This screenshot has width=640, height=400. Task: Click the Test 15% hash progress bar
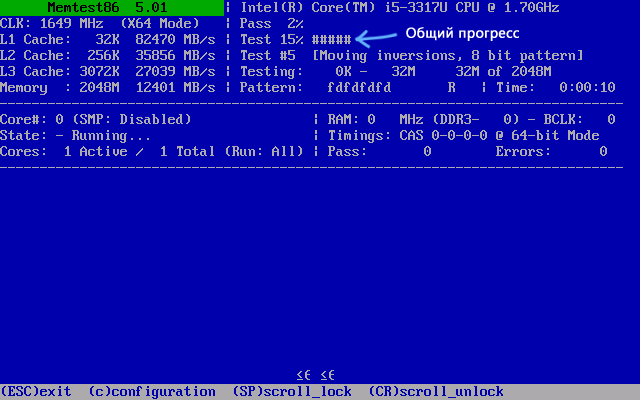pyautogui.click(x=331, y=40)
